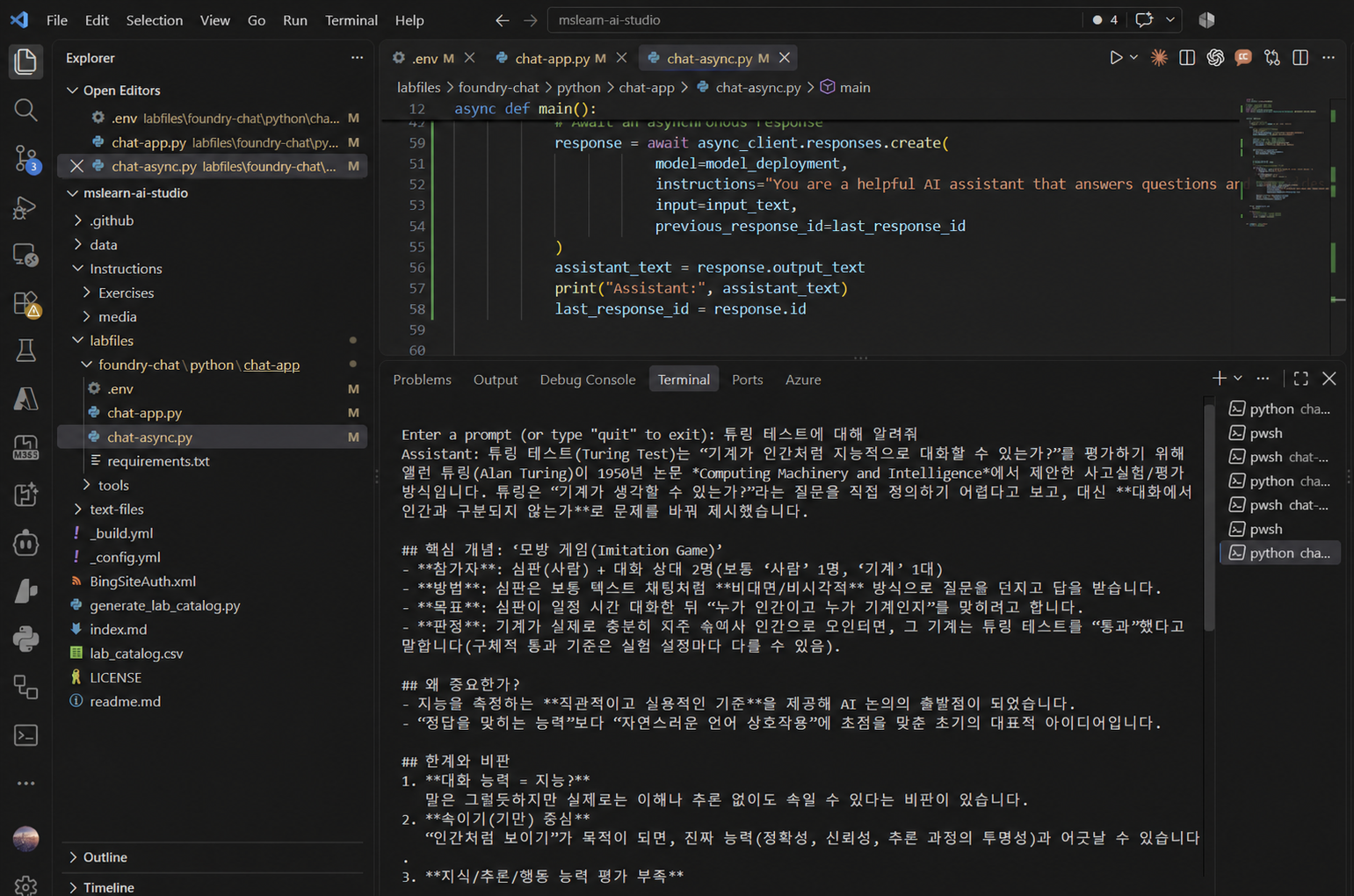Open the Selection menu
Image resolution: width=1354 pixels, height=896 pixels.
(x=155, y=20)
